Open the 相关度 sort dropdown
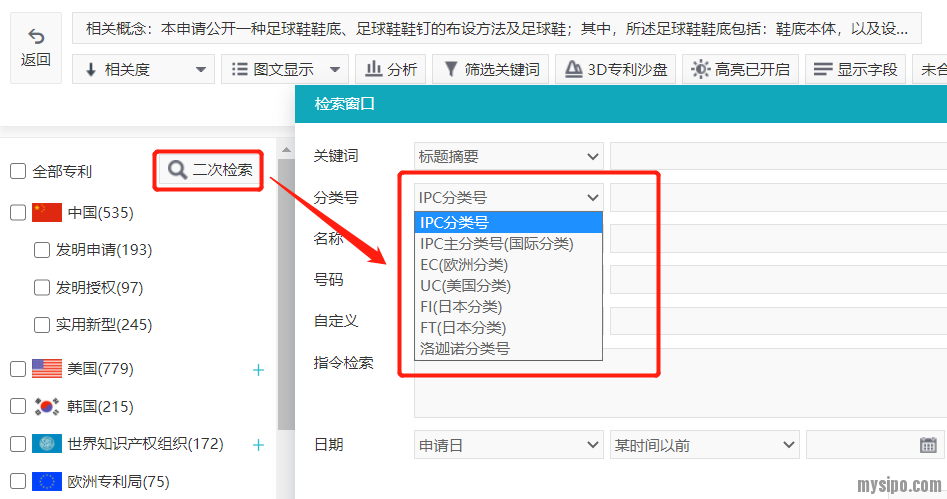This screenshot has width=947, height=499. tap(144, 70)
